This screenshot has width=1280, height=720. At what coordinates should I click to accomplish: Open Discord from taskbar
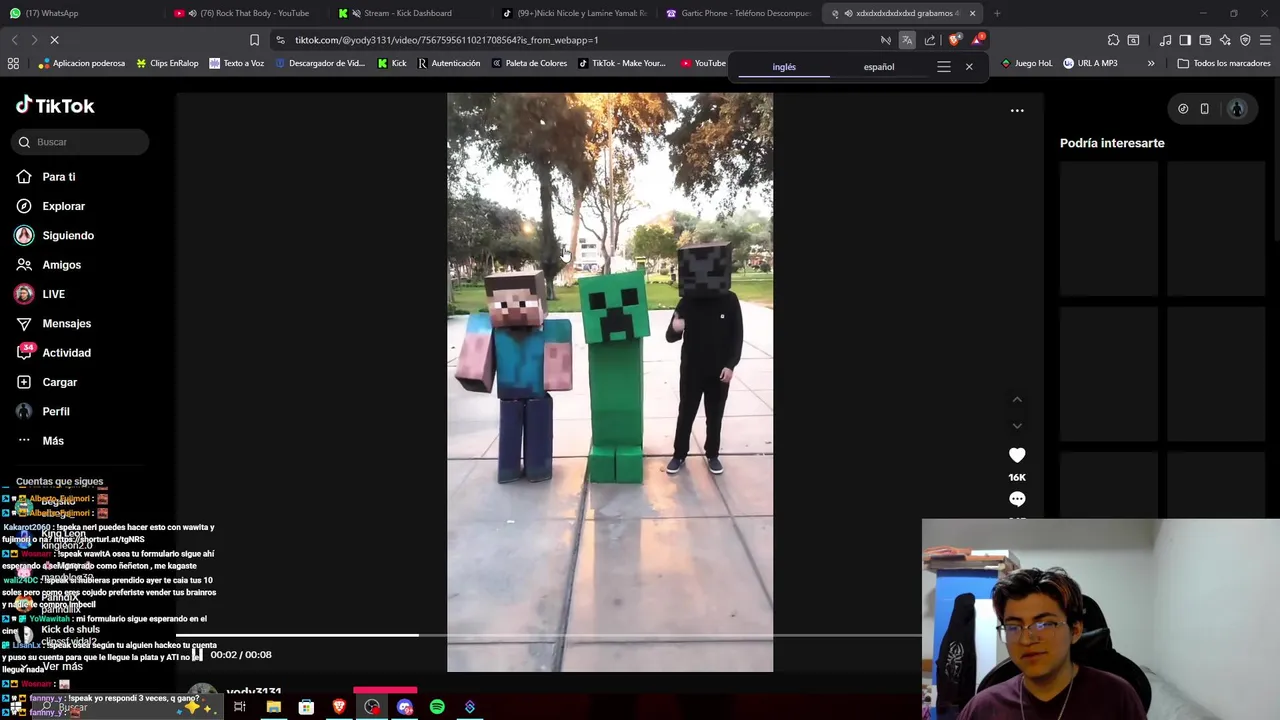coord(405,707)
